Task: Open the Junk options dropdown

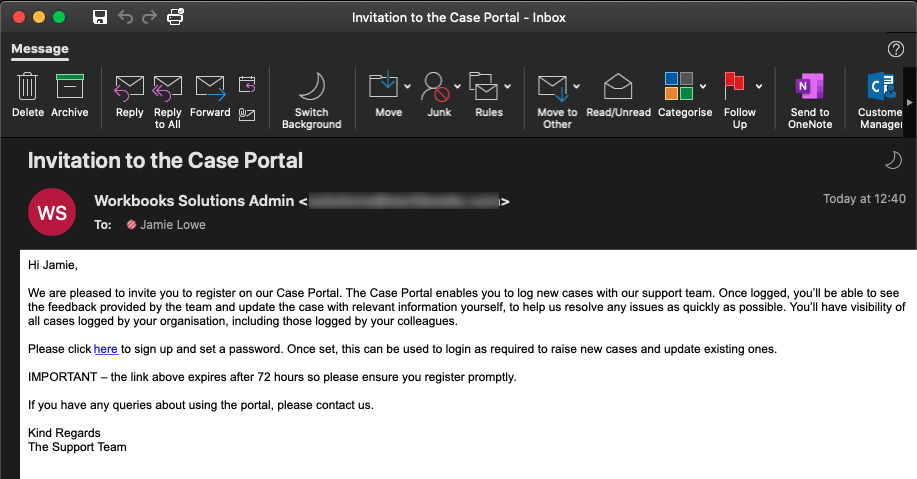Action: [x=457, y=87]
